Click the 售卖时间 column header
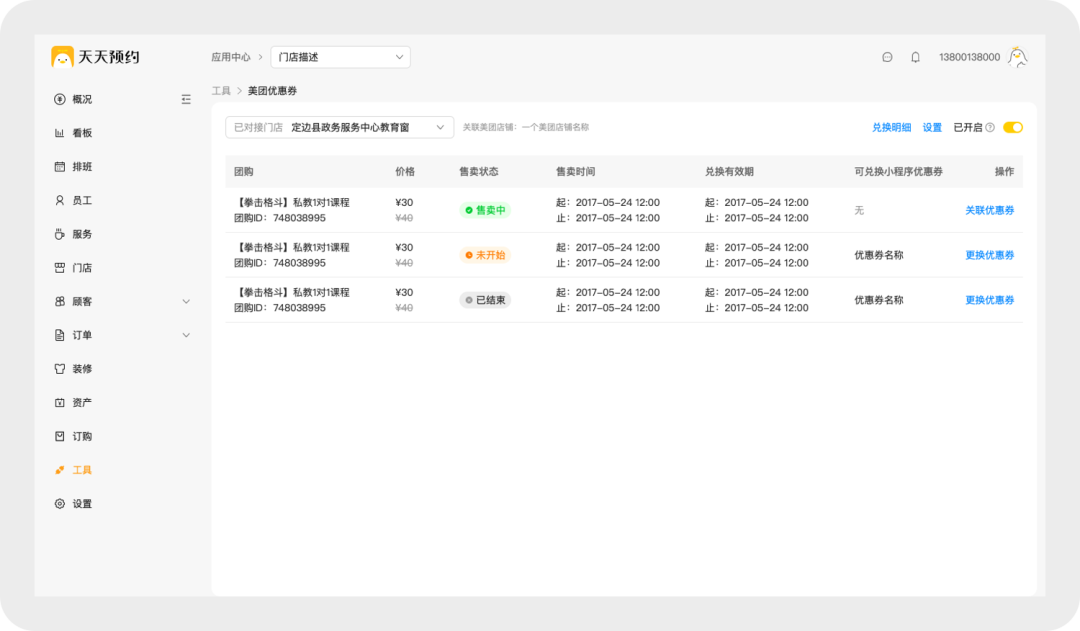This screenshot has width=1080, height=631. tap(575, 172)
